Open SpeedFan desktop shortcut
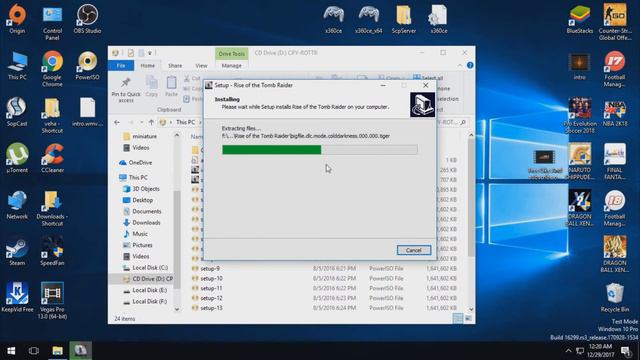 pos(52,251)
